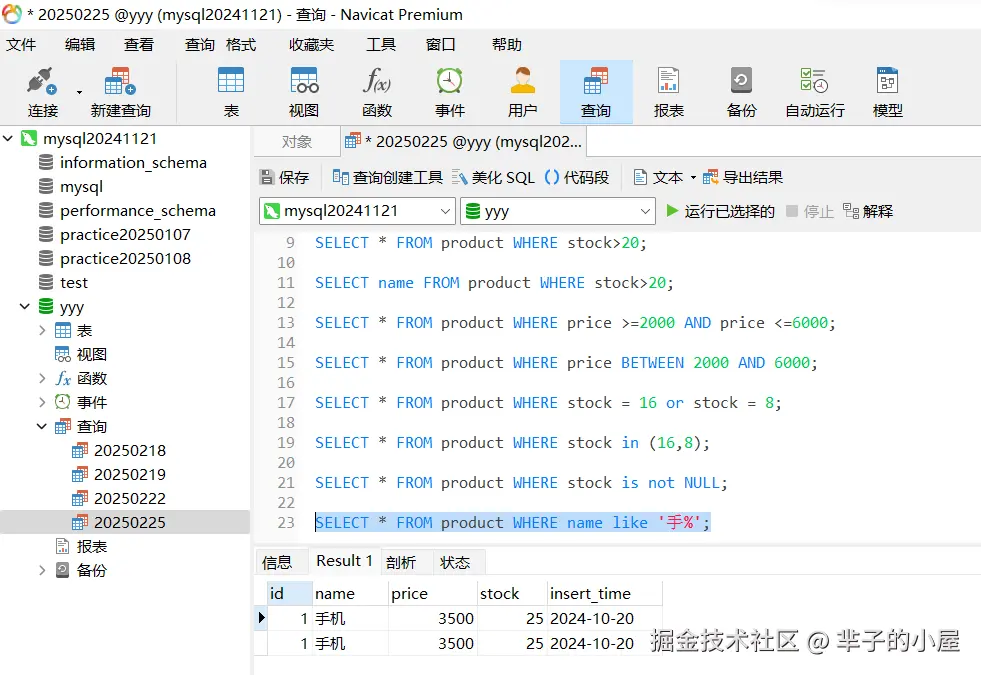
Task: Click 运行已选择的 run selected button
Action: tap(720, 211)
